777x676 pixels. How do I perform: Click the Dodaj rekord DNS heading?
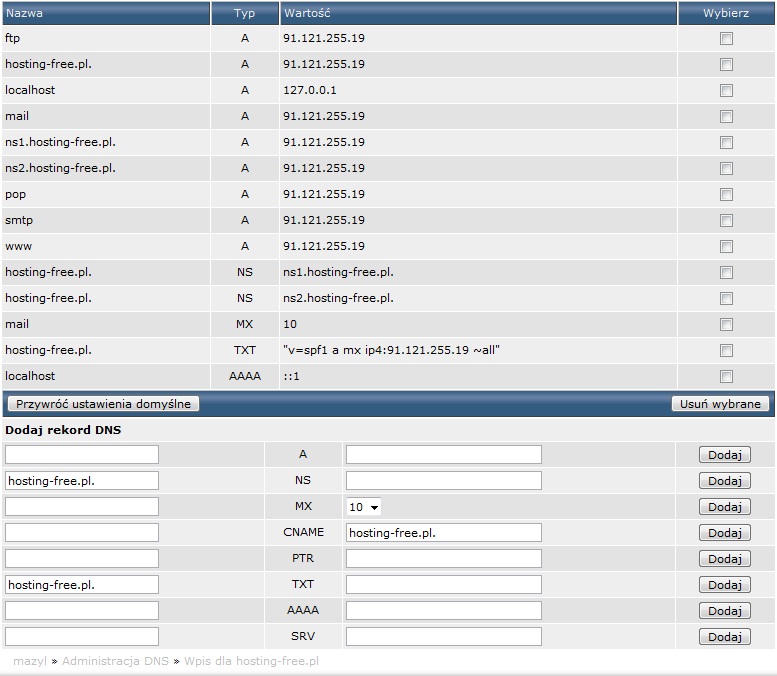[63, 430]
